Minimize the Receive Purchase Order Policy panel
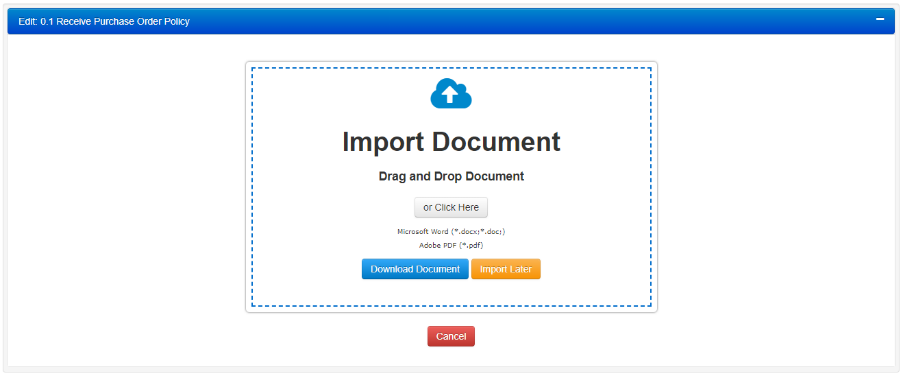The width and height of the screenshot is (903, 376). [879, 20]
